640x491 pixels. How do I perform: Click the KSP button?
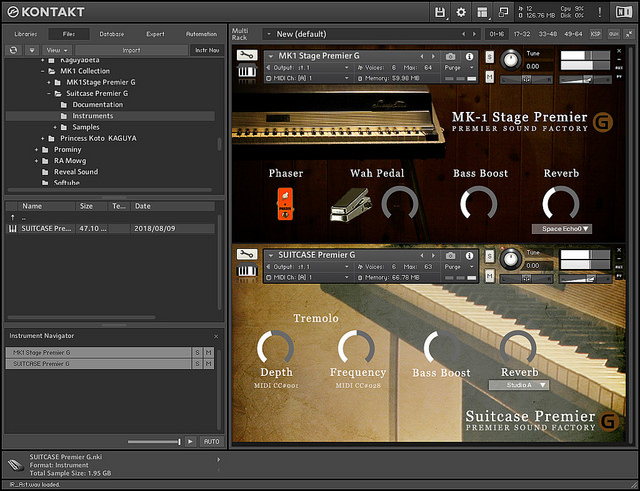pos(595,34)
